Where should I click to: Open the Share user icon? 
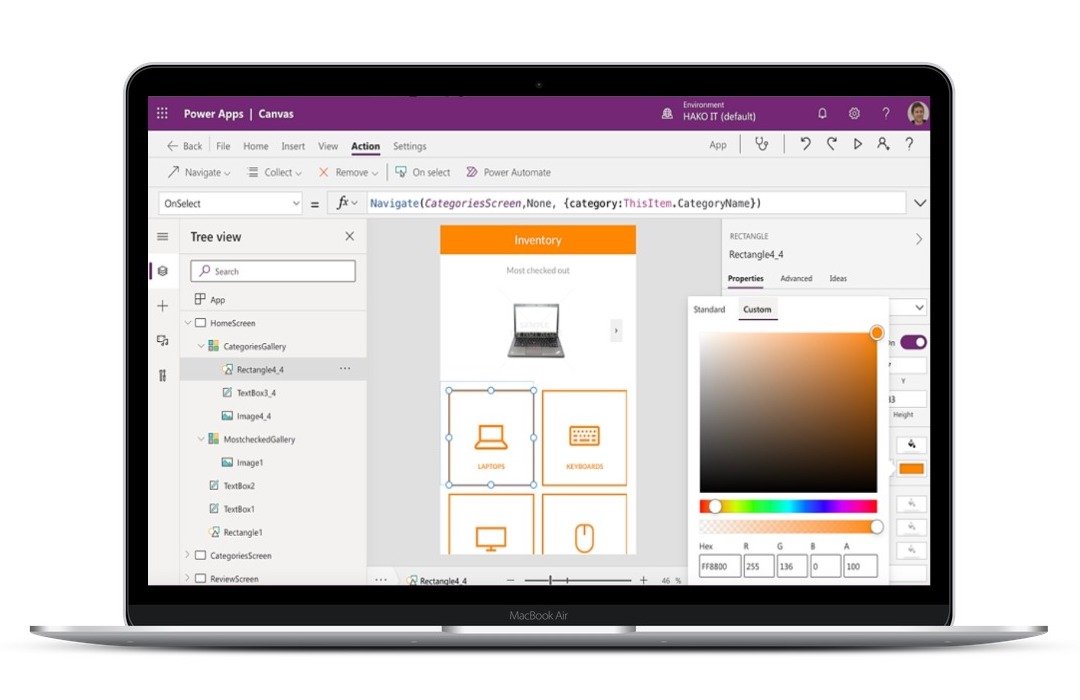[883, 144]
